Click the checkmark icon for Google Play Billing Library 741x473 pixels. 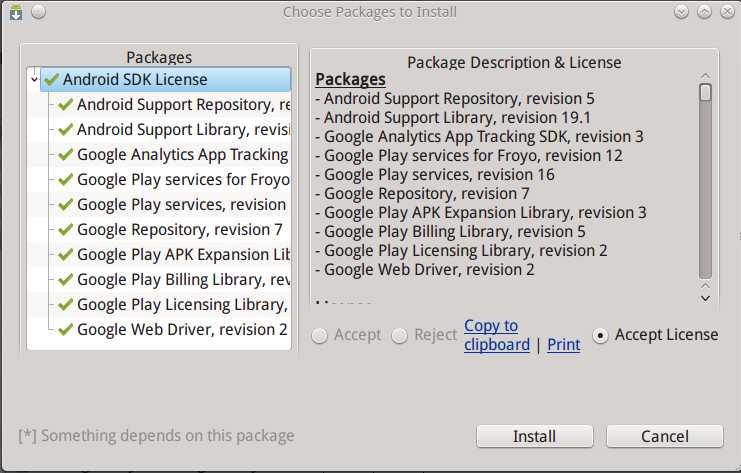[x=65, y=279]
